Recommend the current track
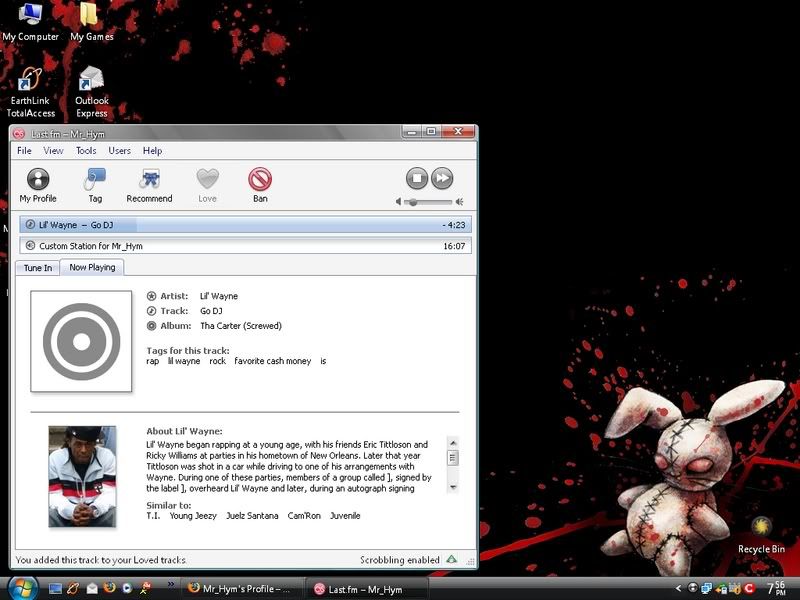Viewport: 800px width, 600px height. pyautogui.click(x=149, y=181)
